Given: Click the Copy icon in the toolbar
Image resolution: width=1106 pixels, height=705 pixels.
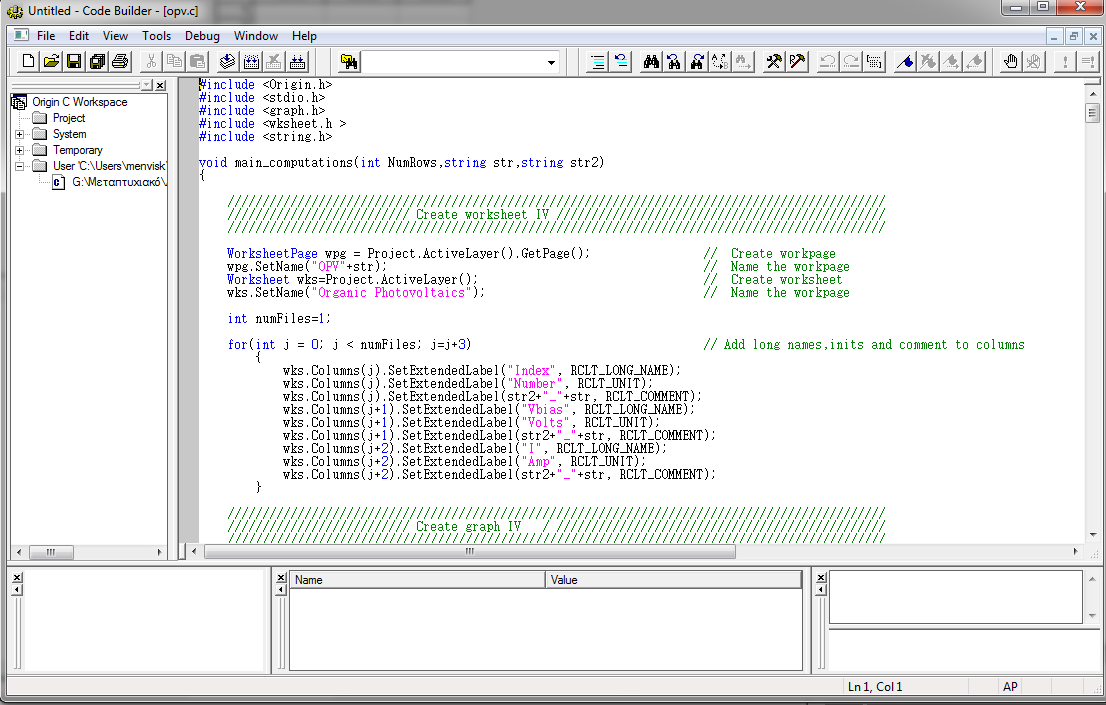Looking at the screenshot, I should pos(174,61).
